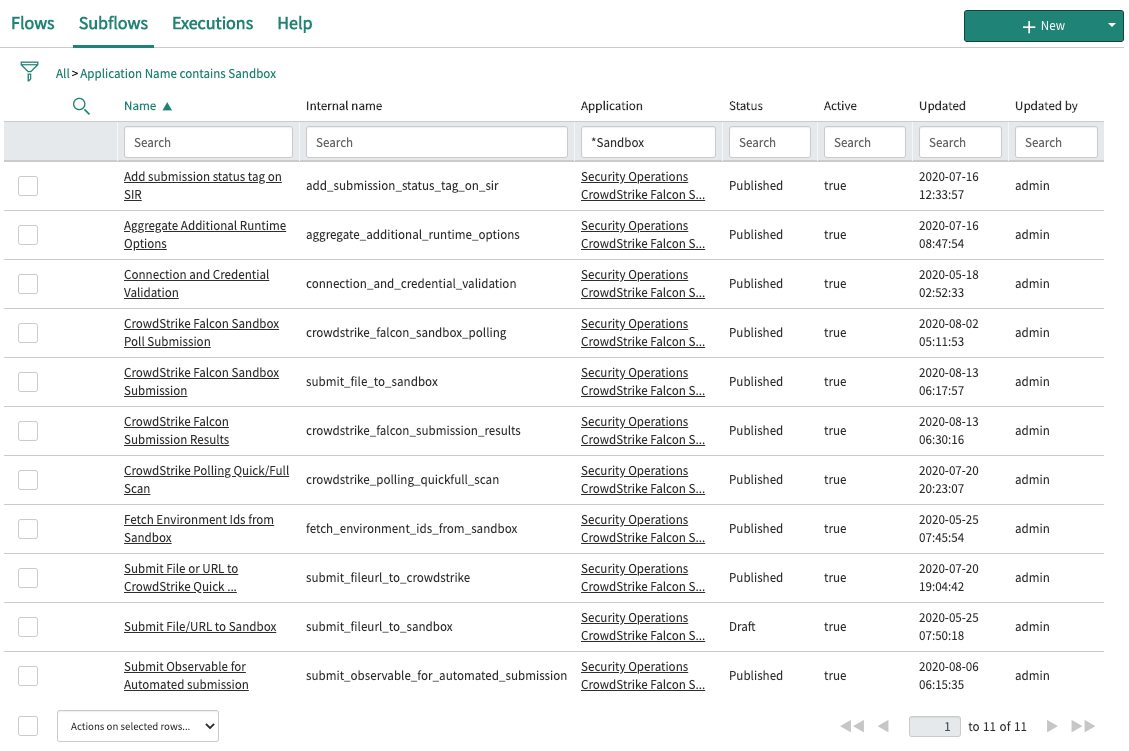Open Application link in add_submission_status_tag_on_sir row

[x=643, y=186]
